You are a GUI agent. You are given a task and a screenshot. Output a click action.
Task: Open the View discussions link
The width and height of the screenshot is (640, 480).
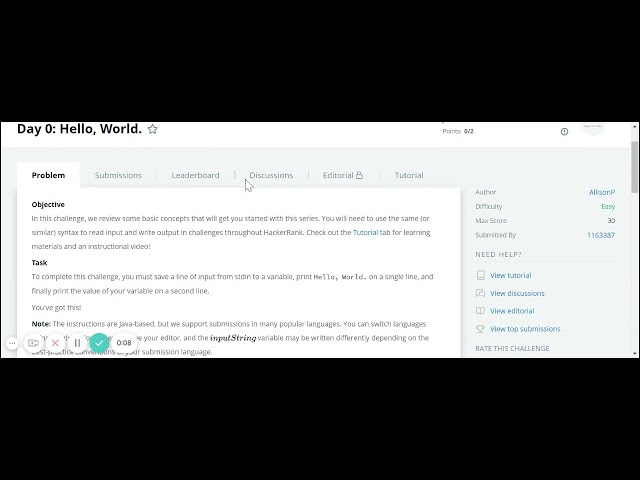(517, 293)
